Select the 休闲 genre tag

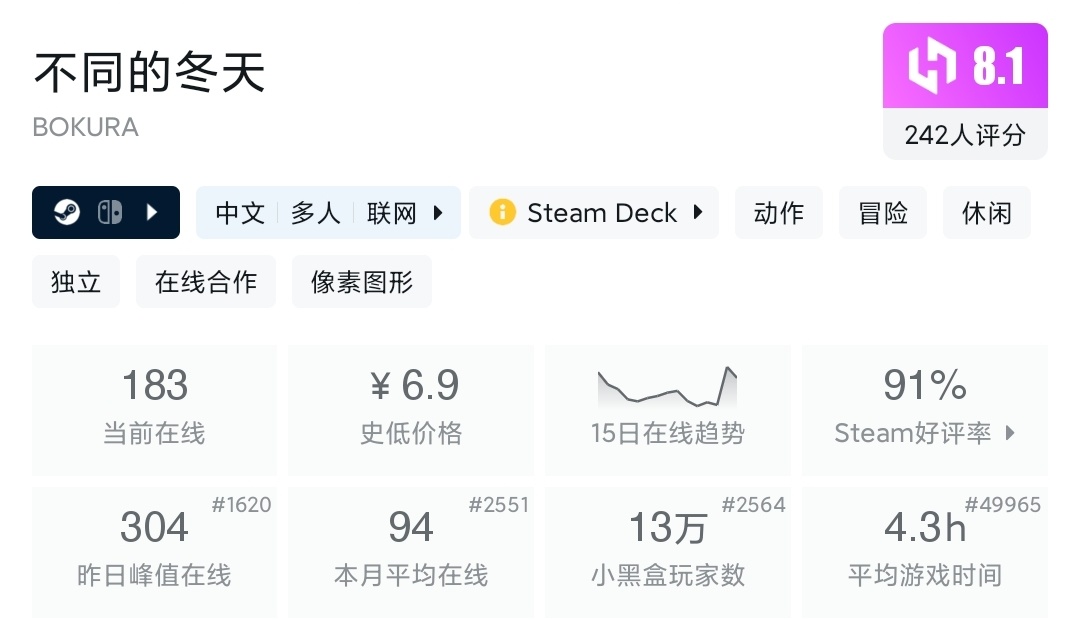click(987, 213)
